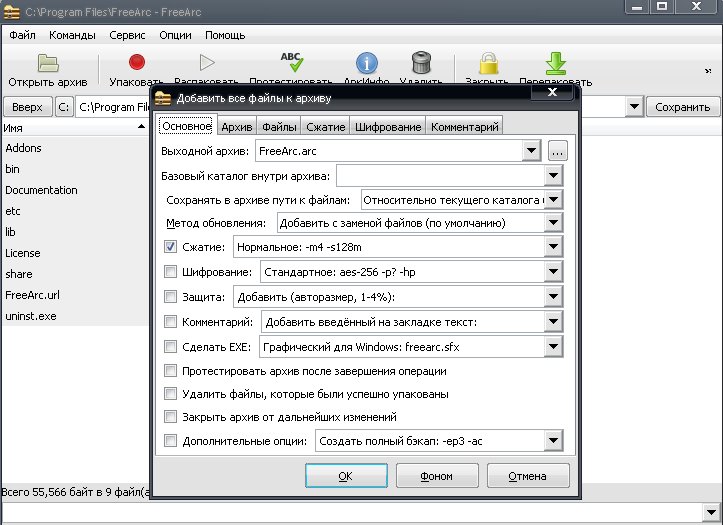Click the Распаковать toolbar icon

[206, 64]
